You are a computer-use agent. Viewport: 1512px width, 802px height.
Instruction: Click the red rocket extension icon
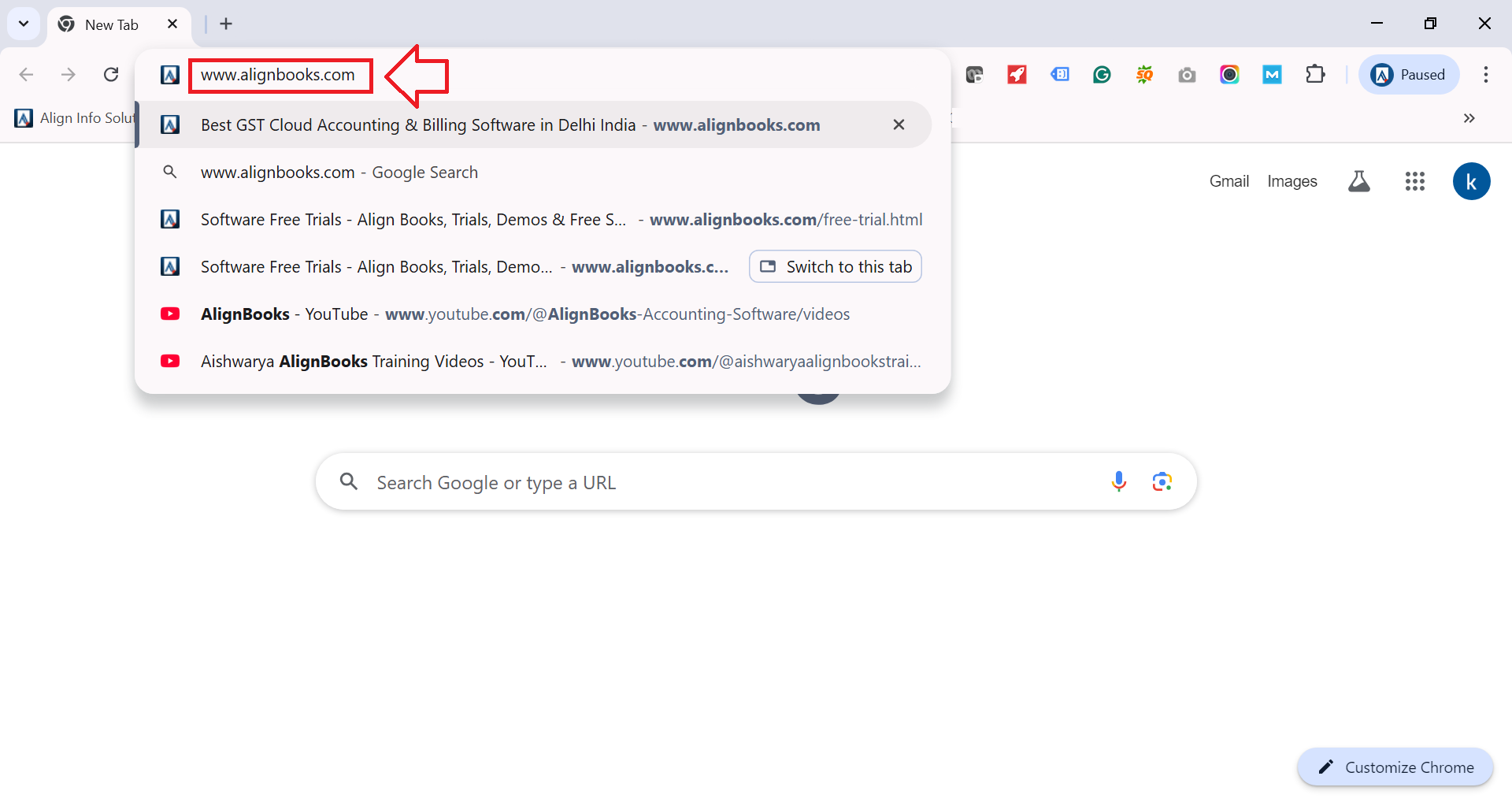click(x=1017, y=75)
